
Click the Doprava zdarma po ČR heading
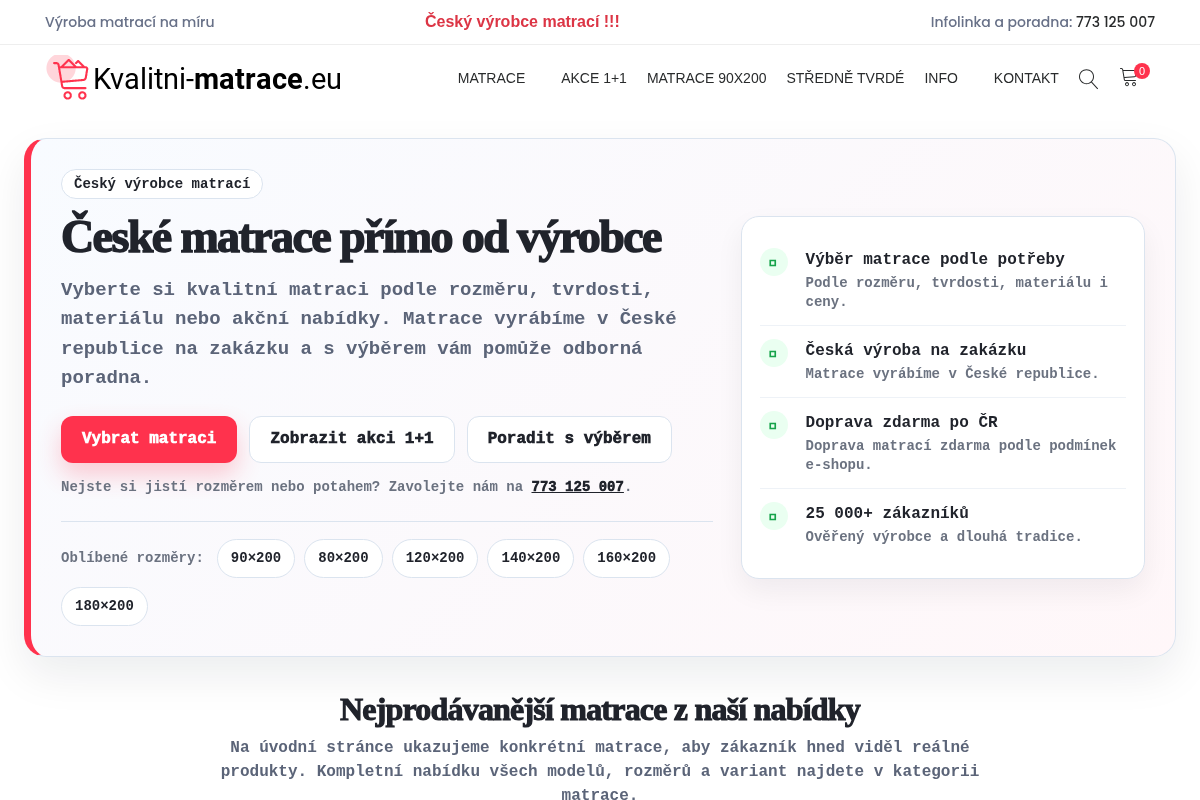coord(901,422)
